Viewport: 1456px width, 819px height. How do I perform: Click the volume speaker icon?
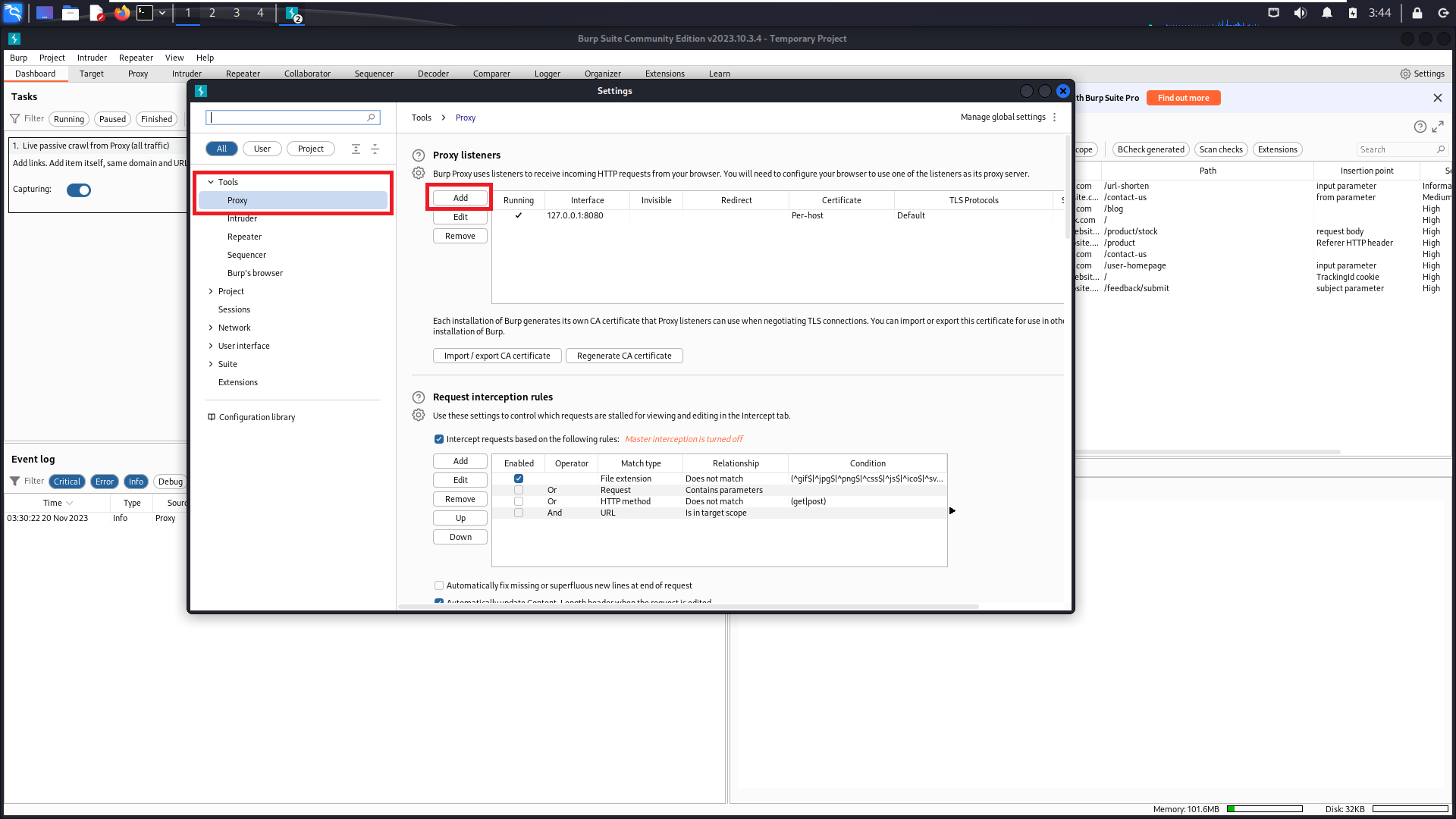point(1300,12)
